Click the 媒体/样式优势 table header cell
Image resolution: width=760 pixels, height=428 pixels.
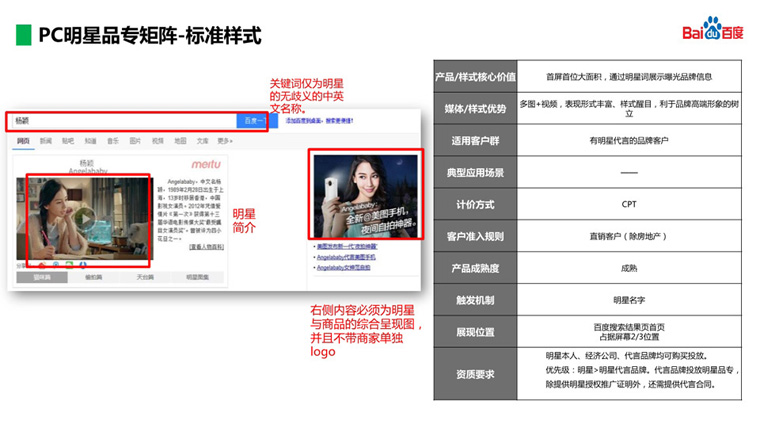[x=475, y=109]
